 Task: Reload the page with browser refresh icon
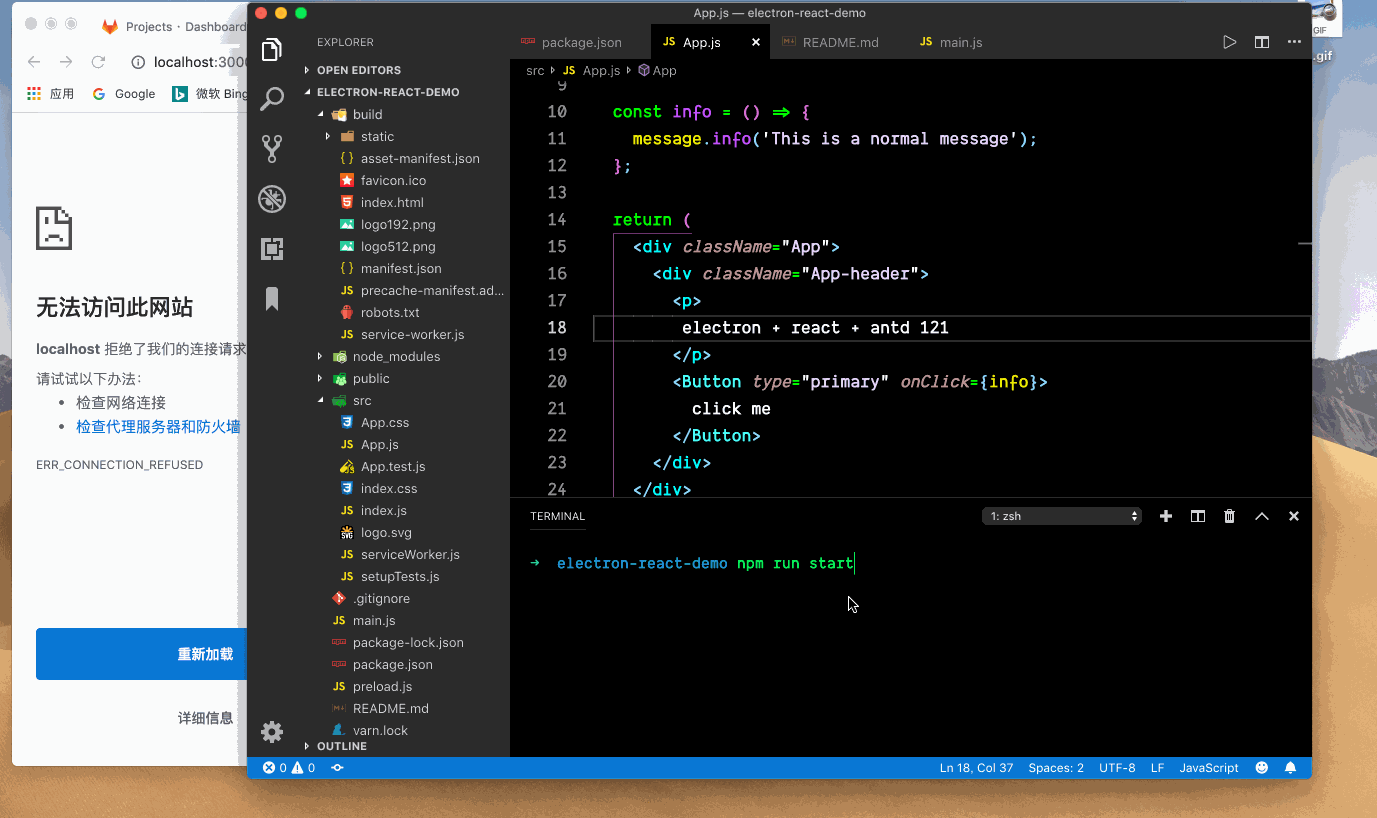[98, 62]
